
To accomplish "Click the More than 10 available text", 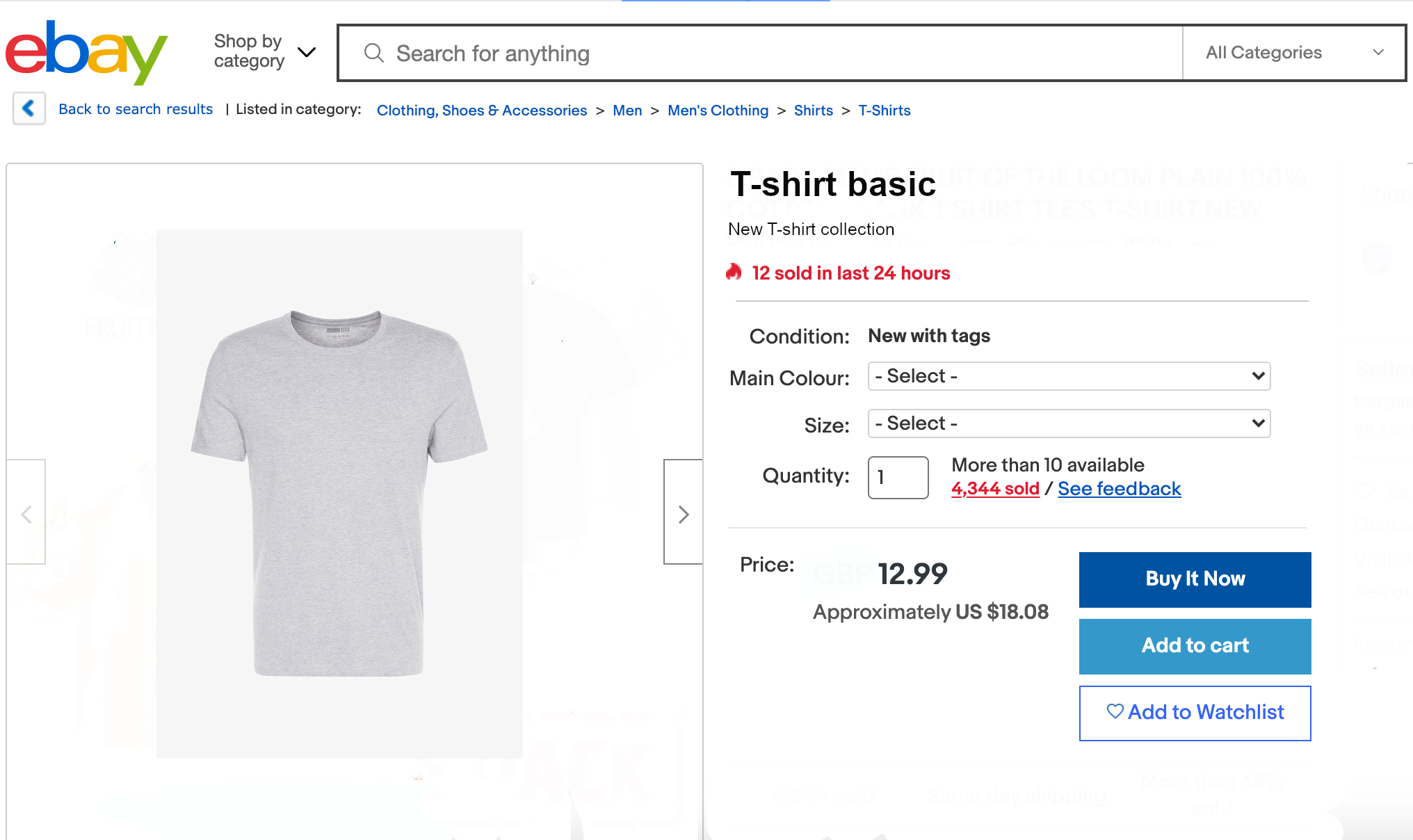I will click(x=1047, y=465).
